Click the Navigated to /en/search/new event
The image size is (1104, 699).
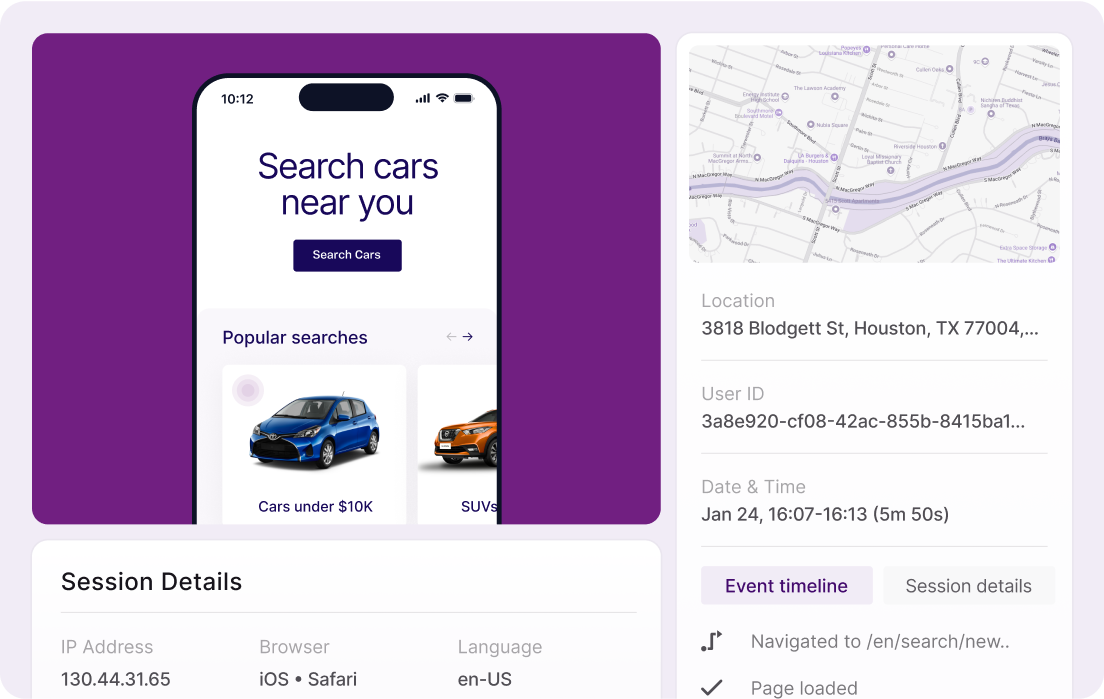pos(880,641)
